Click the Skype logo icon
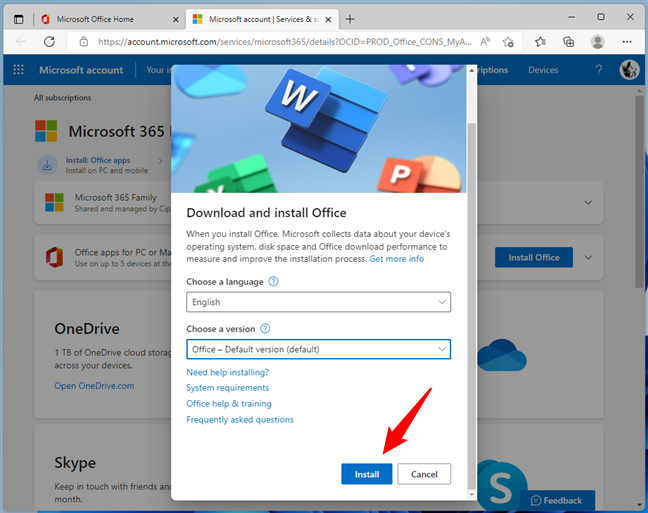 point(500,486)
